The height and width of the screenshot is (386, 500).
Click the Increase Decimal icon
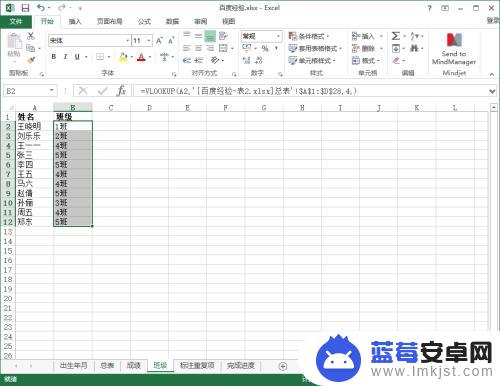246,60
